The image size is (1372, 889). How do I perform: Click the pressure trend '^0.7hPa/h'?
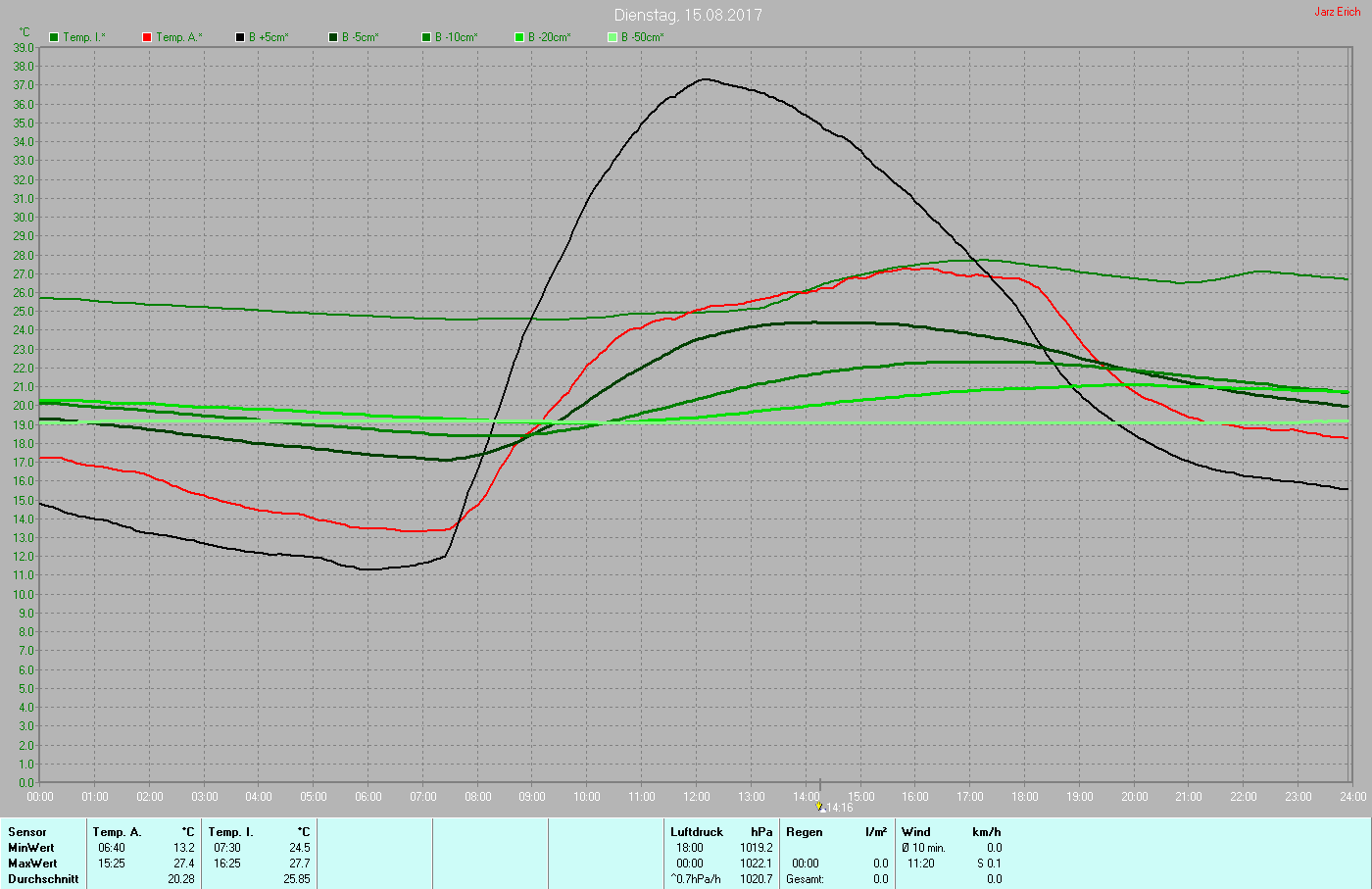click(696, 879)
